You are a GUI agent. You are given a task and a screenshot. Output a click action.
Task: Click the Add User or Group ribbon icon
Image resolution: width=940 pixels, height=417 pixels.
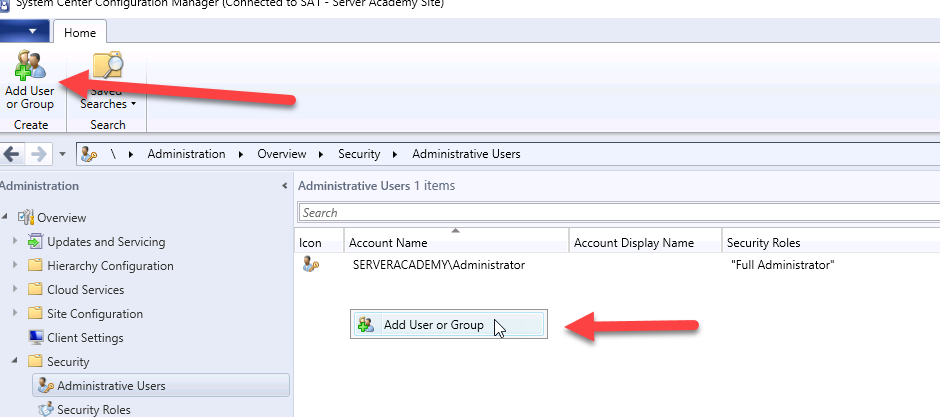coord(30,65)
